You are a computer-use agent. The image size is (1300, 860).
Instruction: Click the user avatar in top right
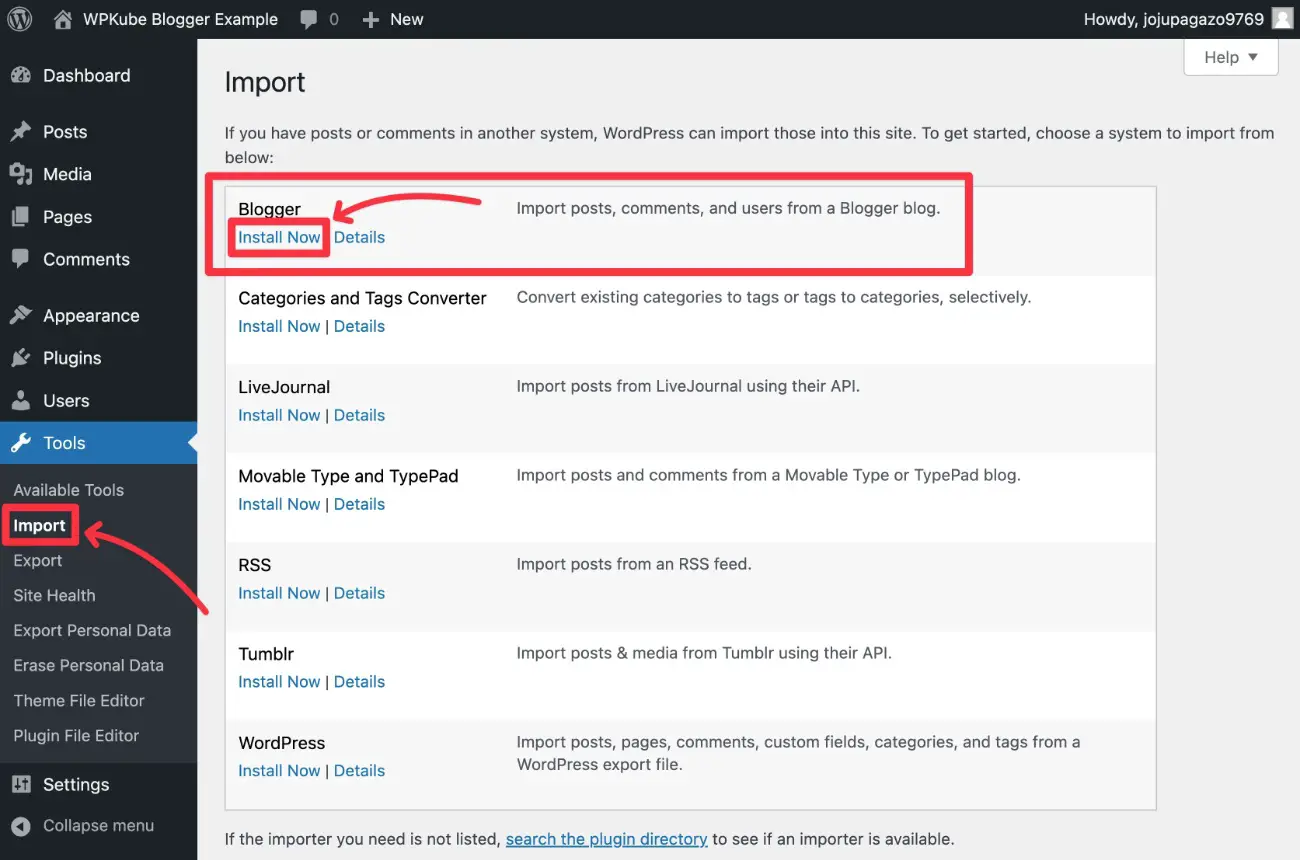tap(1281, 19)
